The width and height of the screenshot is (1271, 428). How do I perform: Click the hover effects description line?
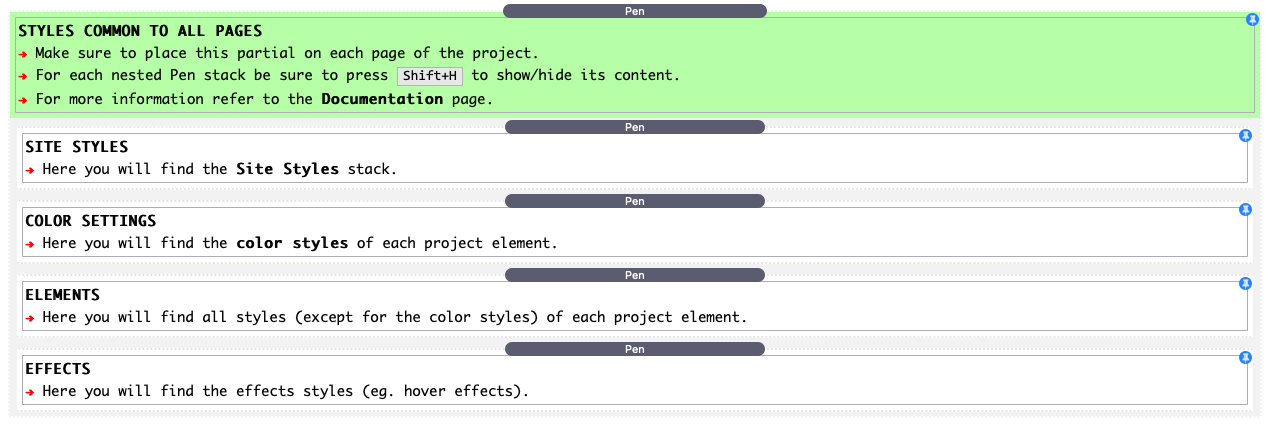tap(285, 391)
